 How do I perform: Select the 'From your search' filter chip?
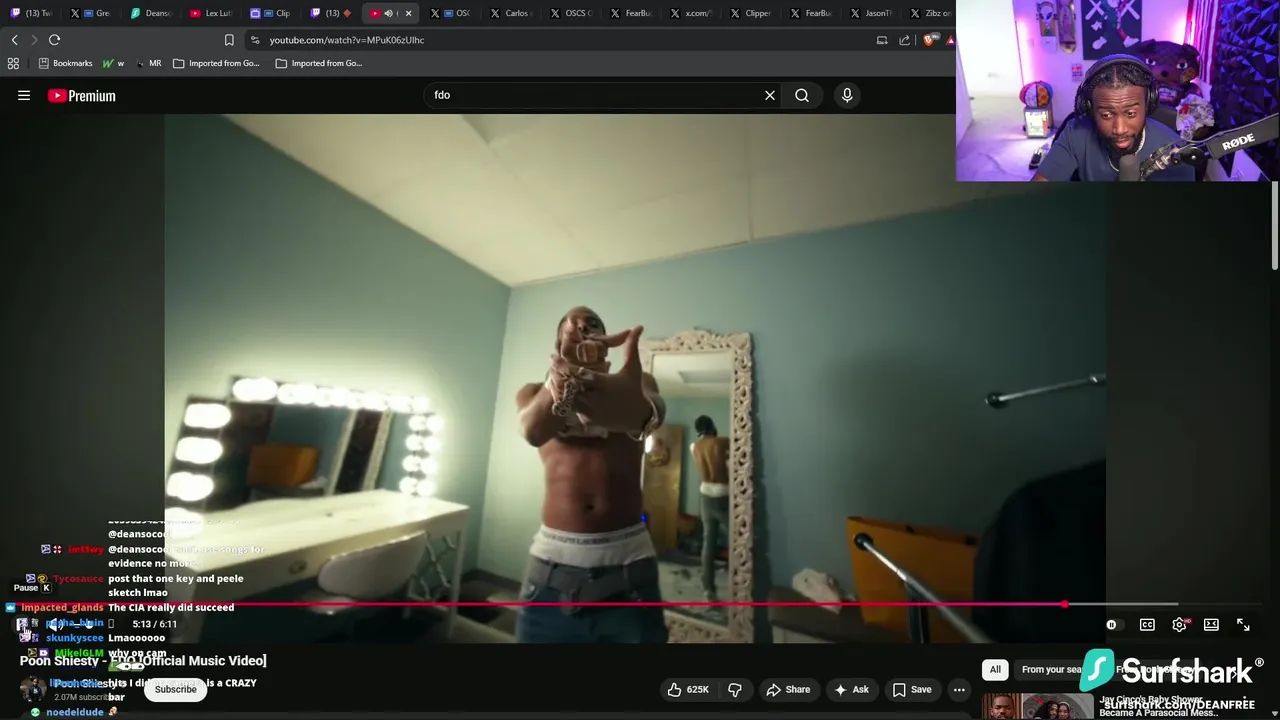(1054, 669)
